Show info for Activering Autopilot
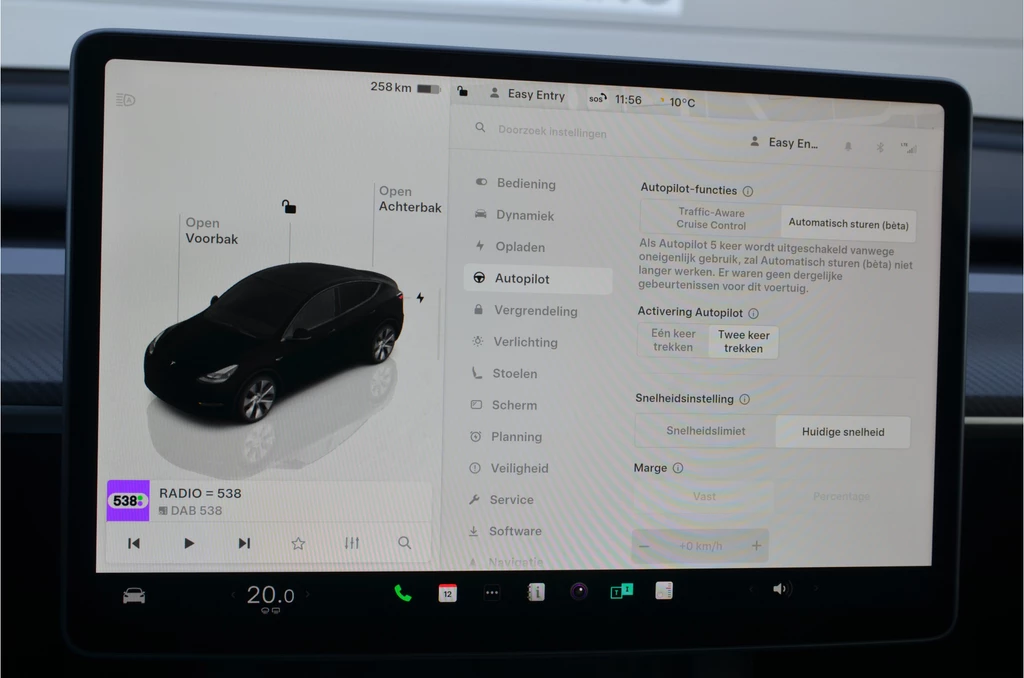Viewport: 1024px width, 678px height. [x=753, y=314]
